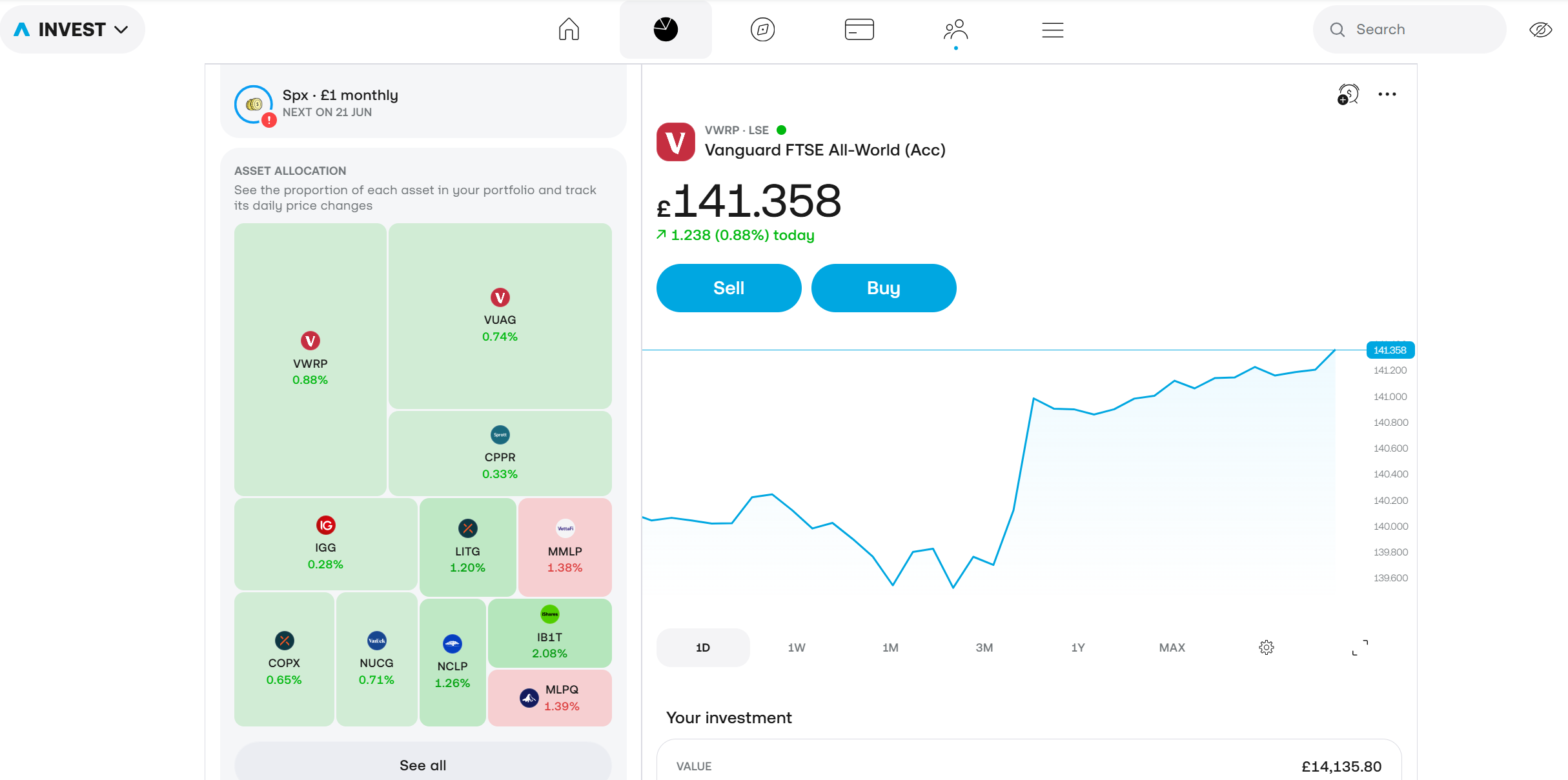Click the IGG logo icon
Image resolution: width=1568 pixels, height=780 pixels.
(325, 525)
